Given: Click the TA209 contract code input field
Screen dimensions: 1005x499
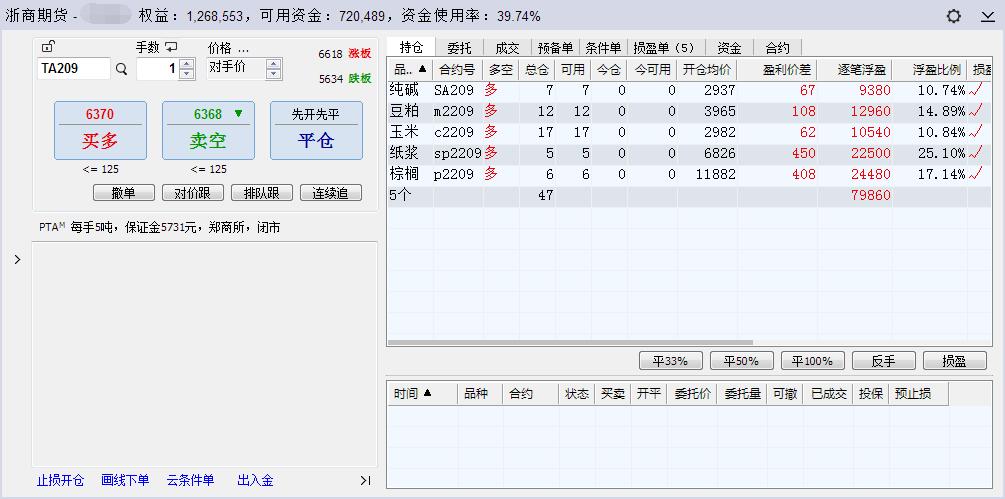Looking at the screenshot, I should click(73, 69).
